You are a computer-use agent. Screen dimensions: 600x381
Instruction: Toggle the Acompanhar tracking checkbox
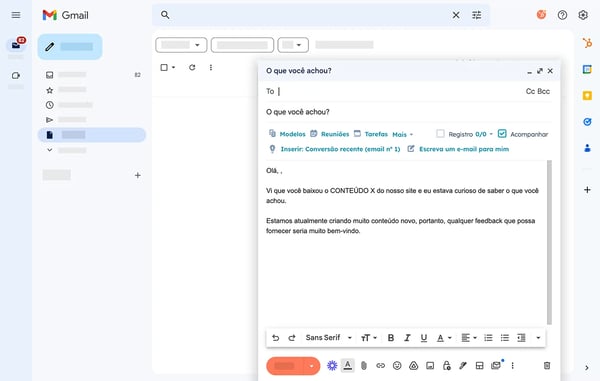(x=502, y=134)
